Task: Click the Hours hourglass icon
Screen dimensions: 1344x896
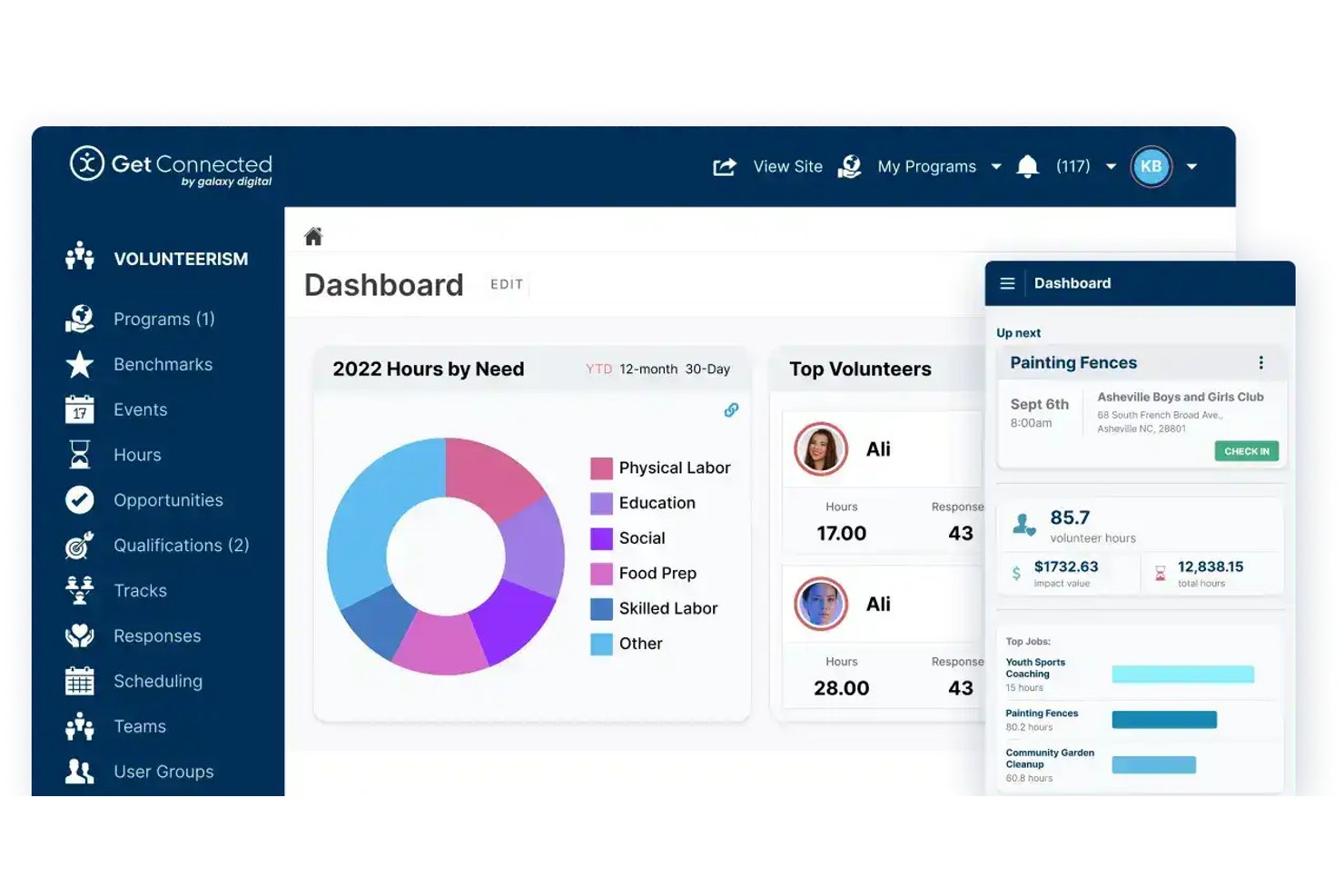Action: coord(80,454)
